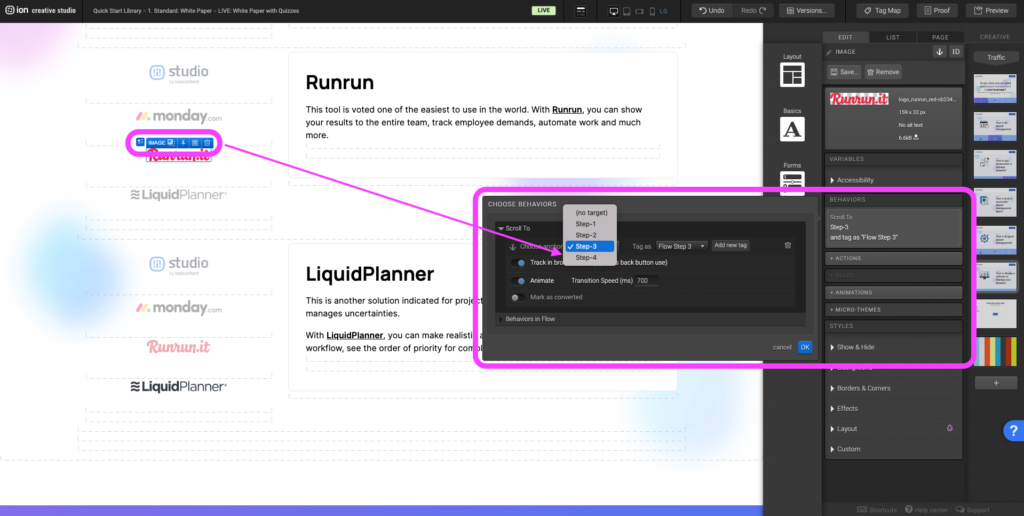Click the ID button beside the anchor icon
The image size is (1024, 516).
tap(955, 52)
